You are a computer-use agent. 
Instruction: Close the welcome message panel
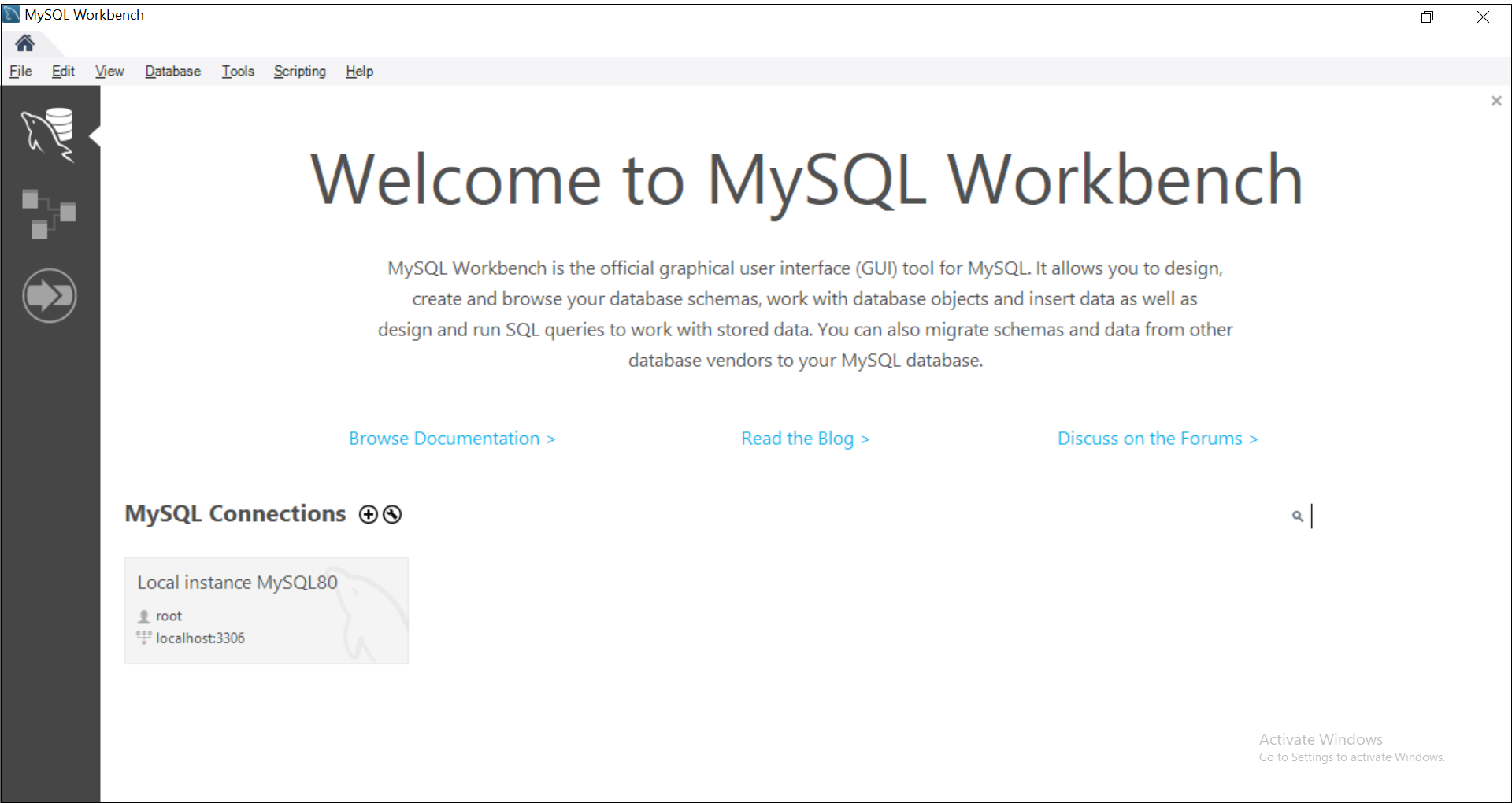[x=1496, y=101]
